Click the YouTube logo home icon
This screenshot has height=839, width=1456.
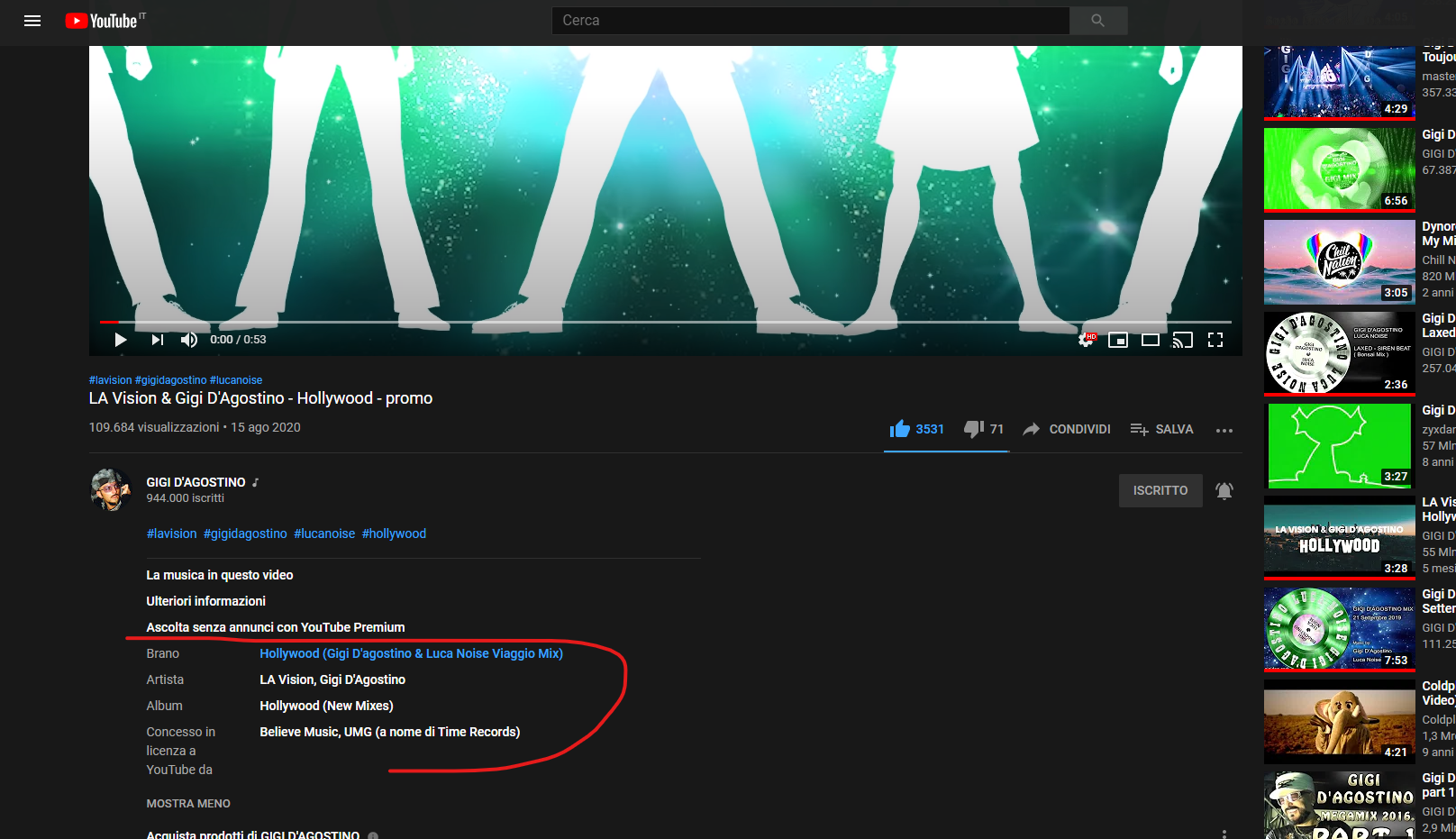pos(104,21)
